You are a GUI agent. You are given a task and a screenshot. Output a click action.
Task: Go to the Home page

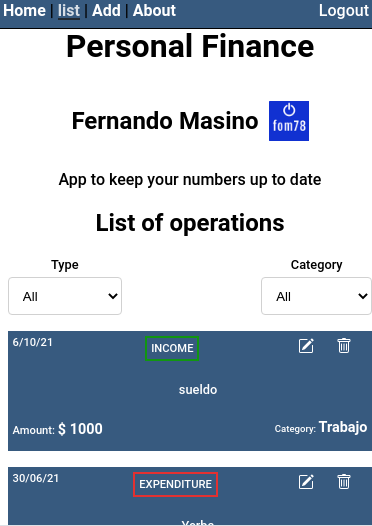[24, 10]
